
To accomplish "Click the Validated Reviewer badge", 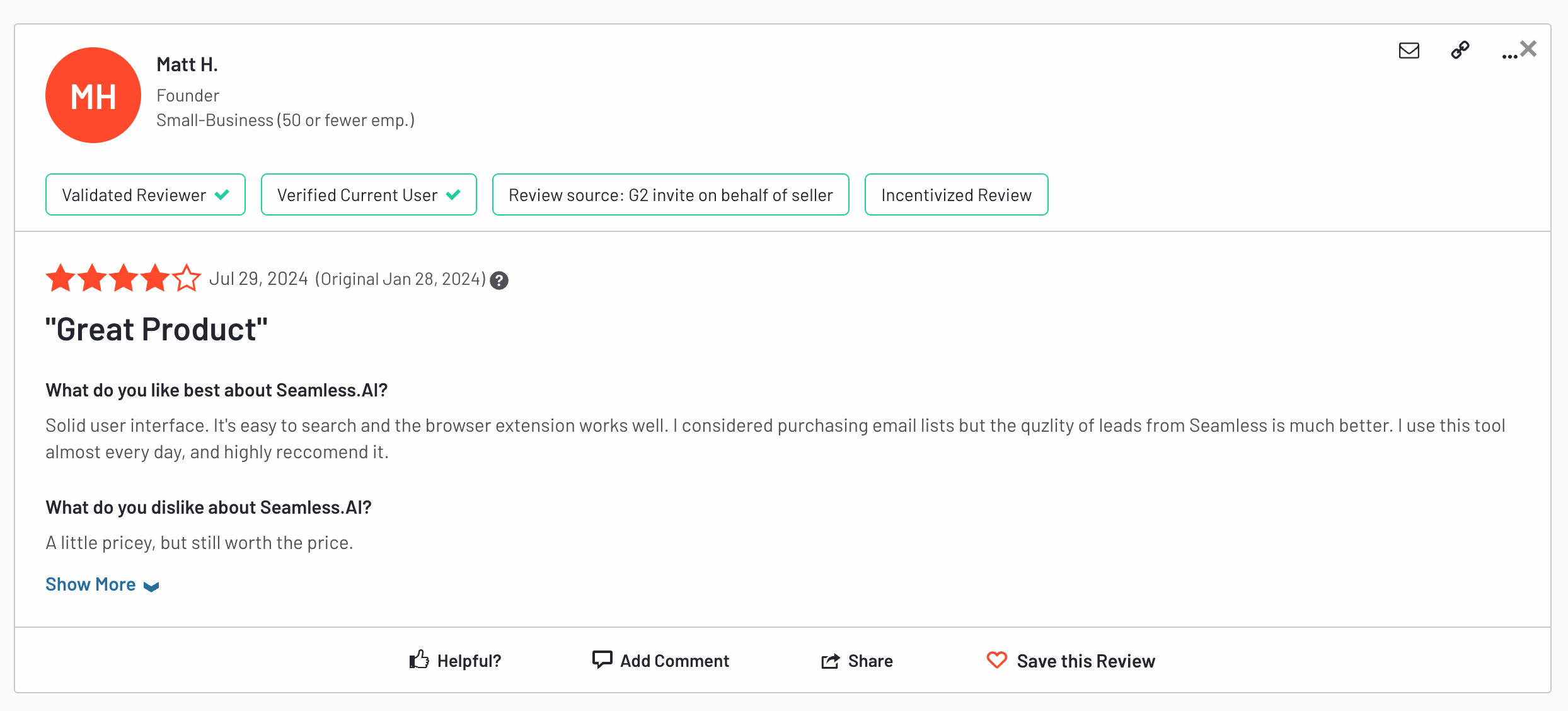I will 146,195.
